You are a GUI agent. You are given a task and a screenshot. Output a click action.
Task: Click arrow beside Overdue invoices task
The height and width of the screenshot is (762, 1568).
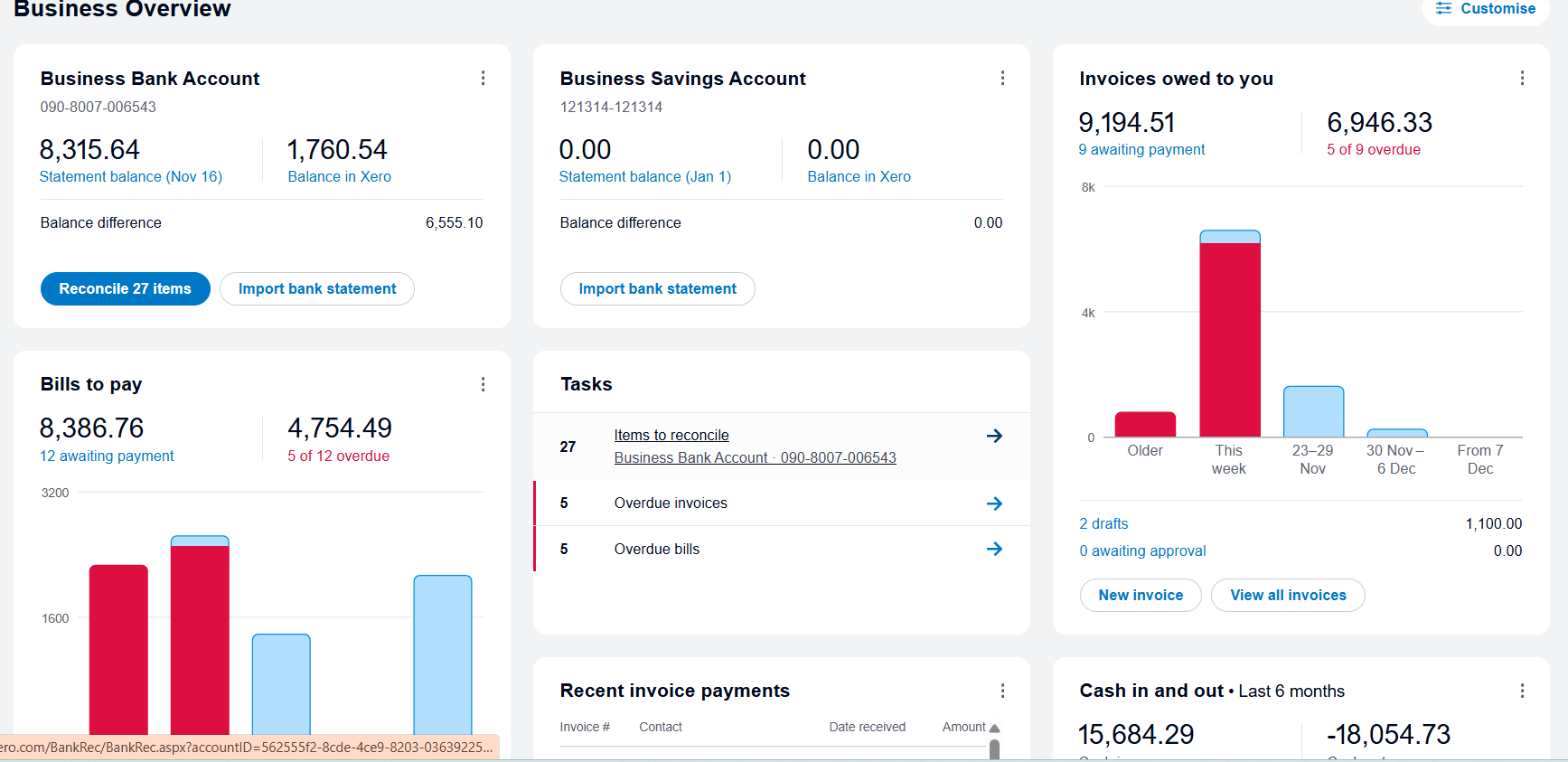[994, 503]
